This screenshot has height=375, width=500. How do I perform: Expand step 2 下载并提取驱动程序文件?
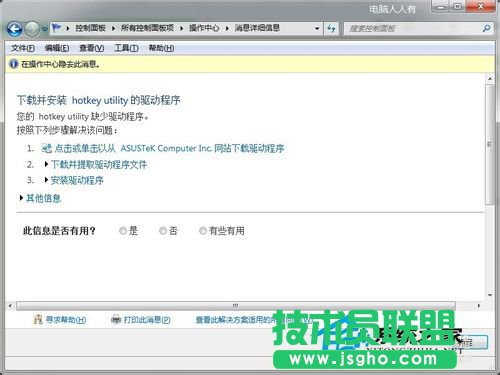pos(99,164)
